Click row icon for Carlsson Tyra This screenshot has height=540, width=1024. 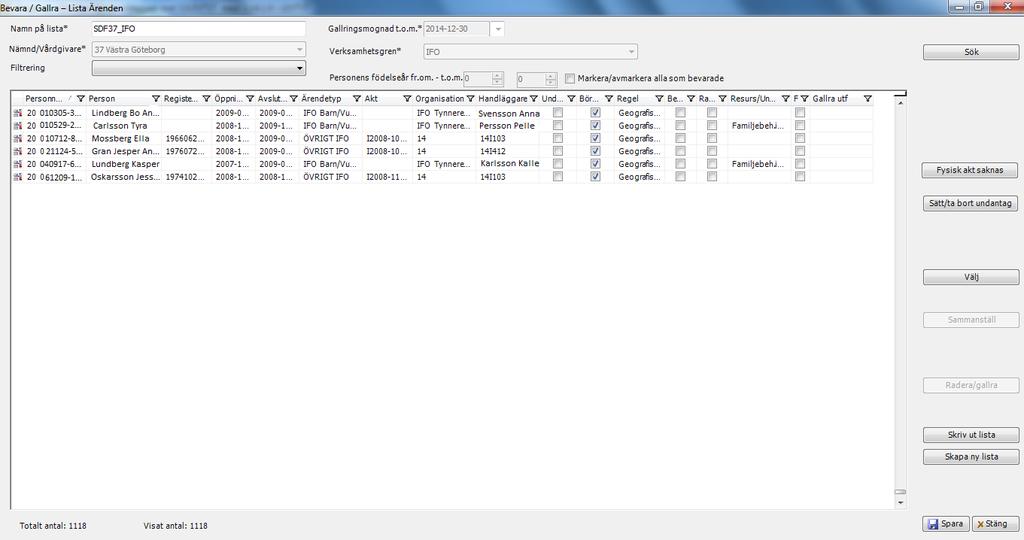[x=18, y=125]
